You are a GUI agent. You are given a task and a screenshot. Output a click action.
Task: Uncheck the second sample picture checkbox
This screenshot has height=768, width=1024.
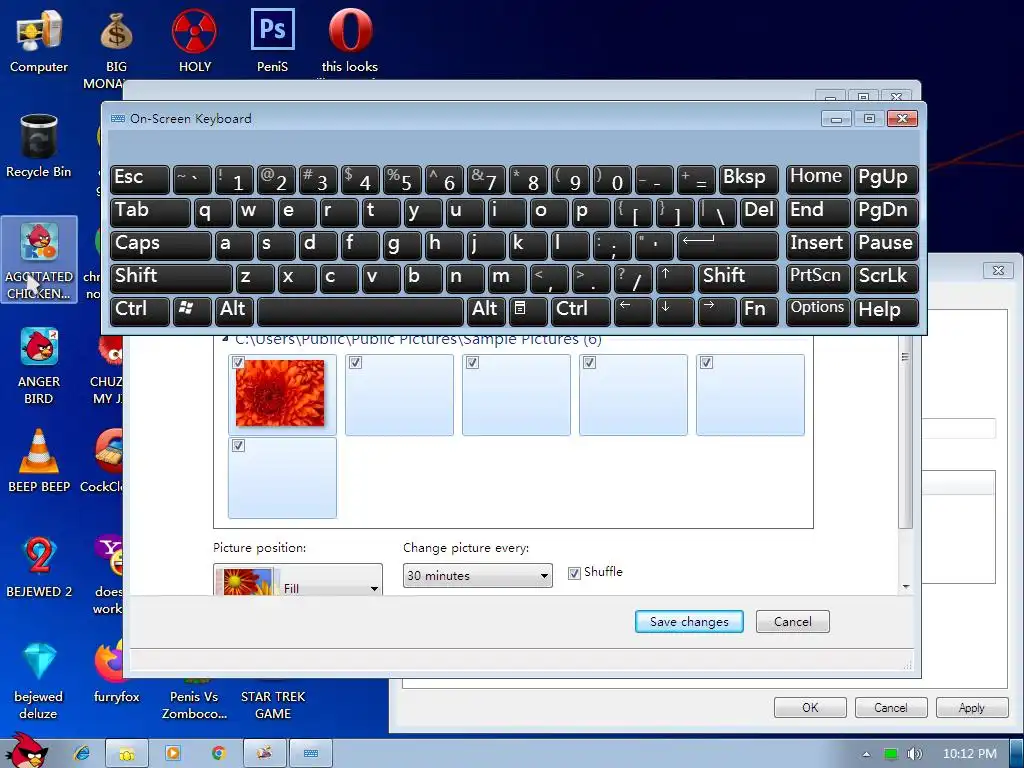click(x=355, y=362)
